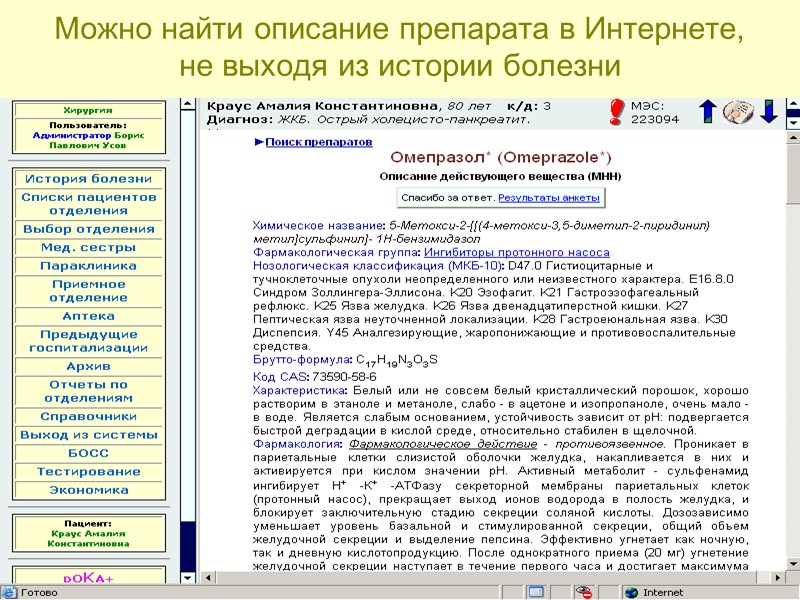Open Предыдущие госпитализации
The image size is (800, 600).
[89, 341]
